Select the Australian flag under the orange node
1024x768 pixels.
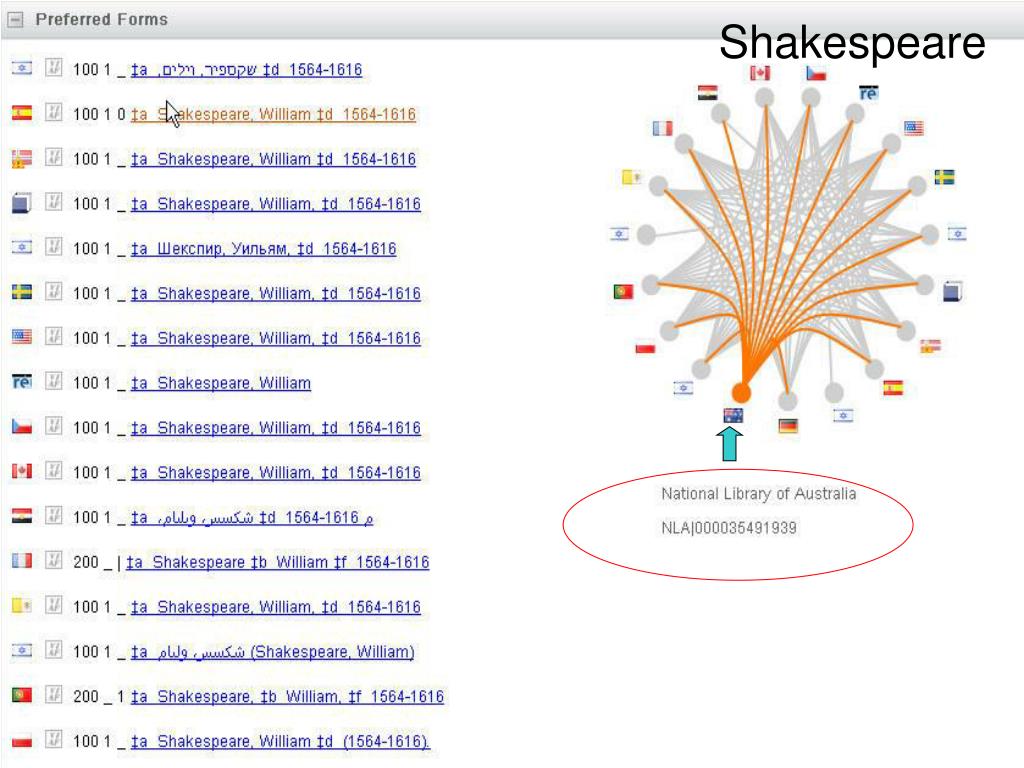(x=733, y=416)
